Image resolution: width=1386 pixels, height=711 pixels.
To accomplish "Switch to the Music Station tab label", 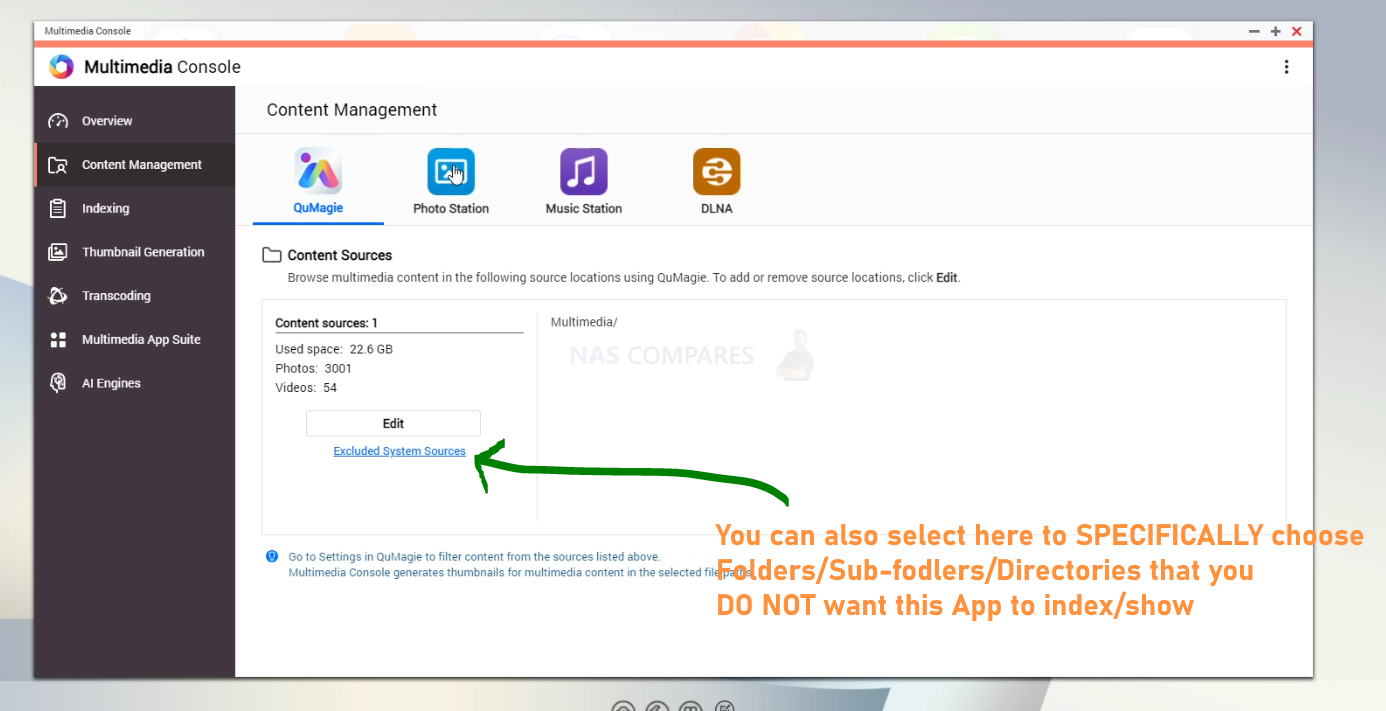I will [x=584, y=209].
